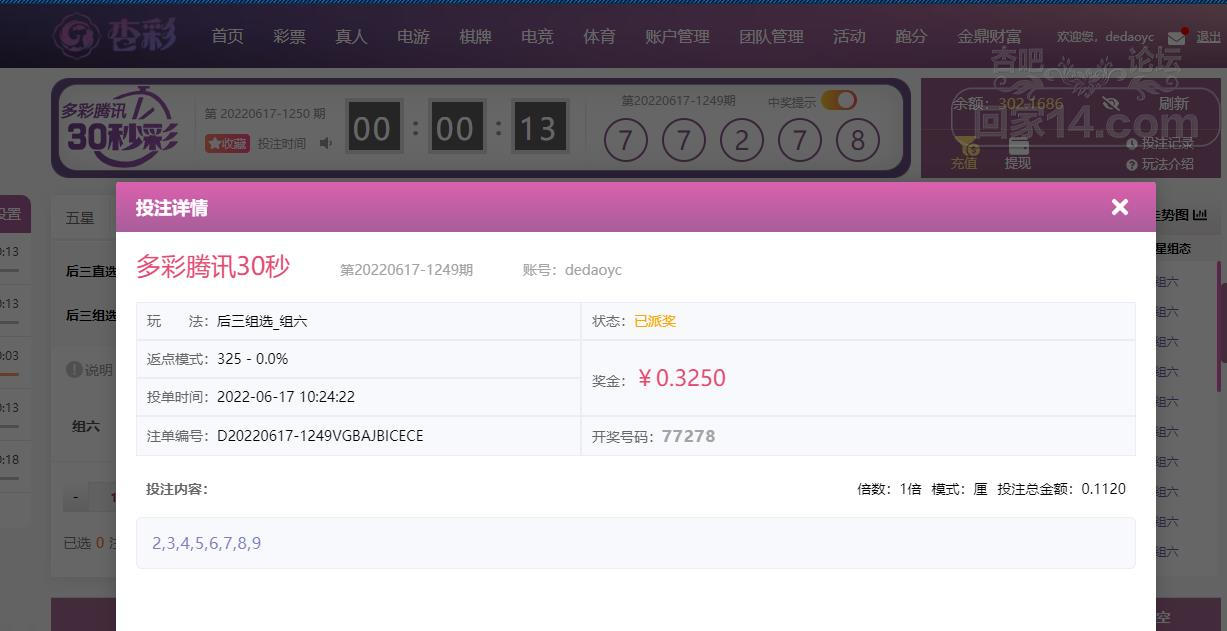Viewport: 1227px width, 631px height.
Task: Open 团队管理 menu
Action: pos(771,36)
